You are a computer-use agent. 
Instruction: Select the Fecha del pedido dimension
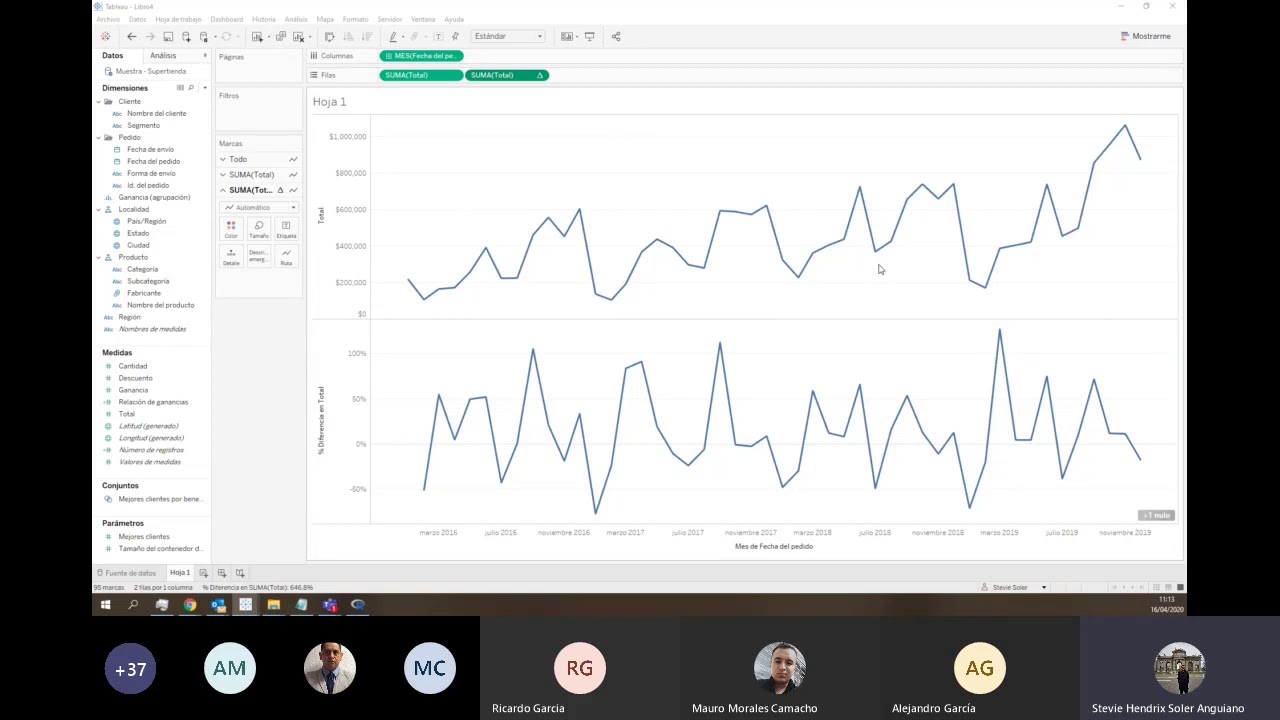pos(153,161)
